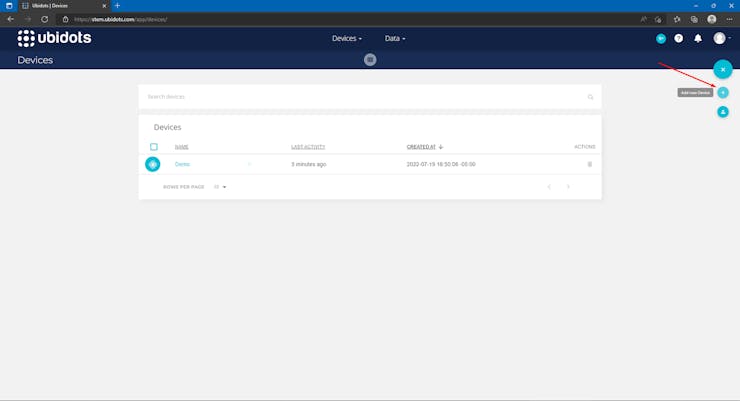The image size is (740, 401).
Task: Close the floating action menu with X
Action: (x=723, y=69)
